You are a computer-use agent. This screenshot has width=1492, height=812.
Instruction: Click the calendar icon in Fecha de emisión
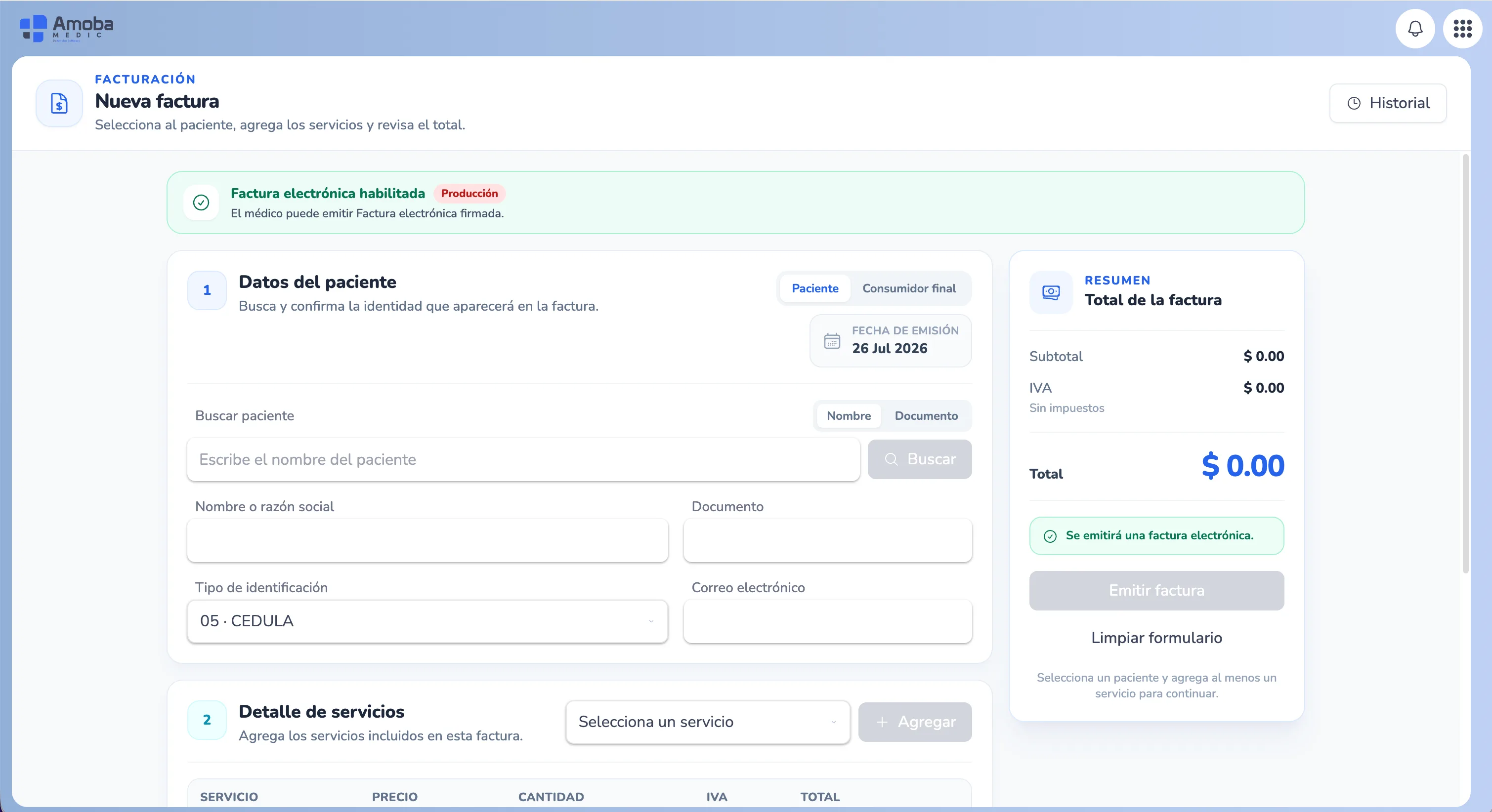[832, 340]
